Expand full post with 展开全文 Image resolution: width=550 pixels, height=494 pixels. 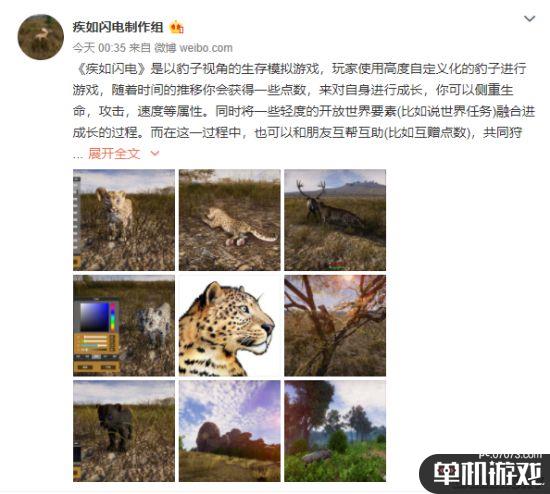[x=114, y=153]
